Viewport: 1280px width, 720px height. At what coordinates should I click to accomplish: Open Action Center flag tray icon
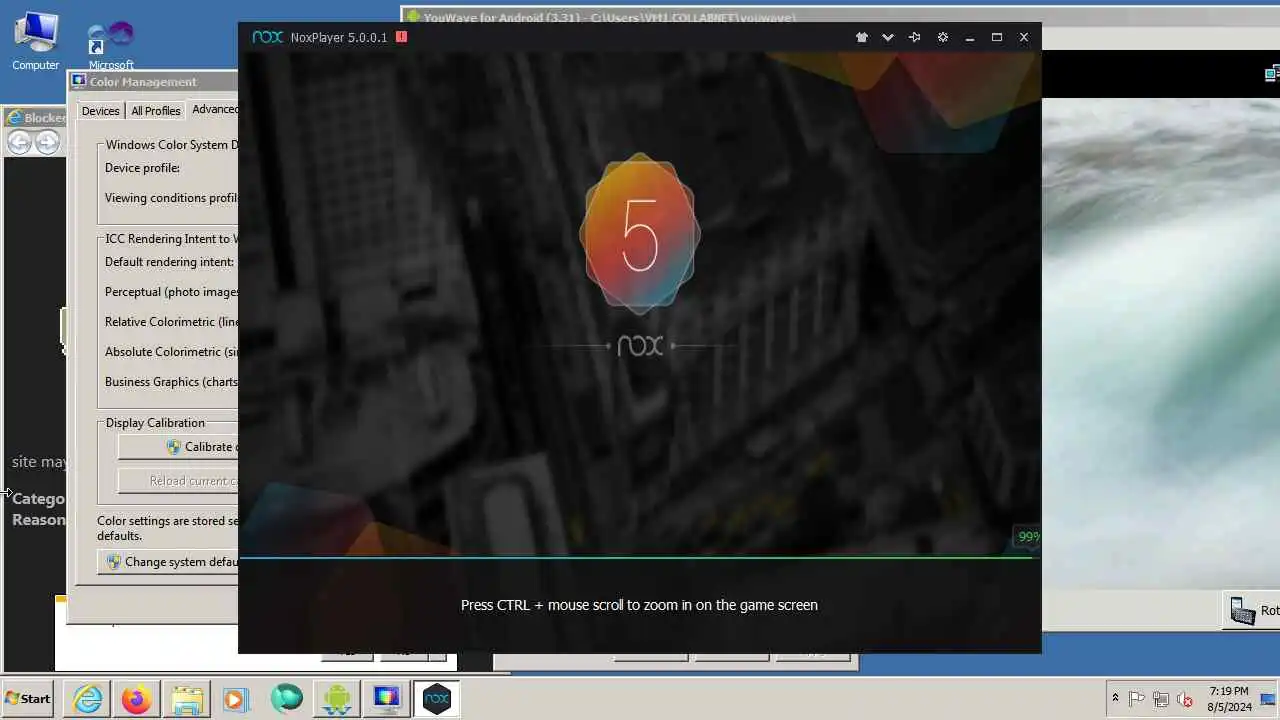coord(1137,699)
